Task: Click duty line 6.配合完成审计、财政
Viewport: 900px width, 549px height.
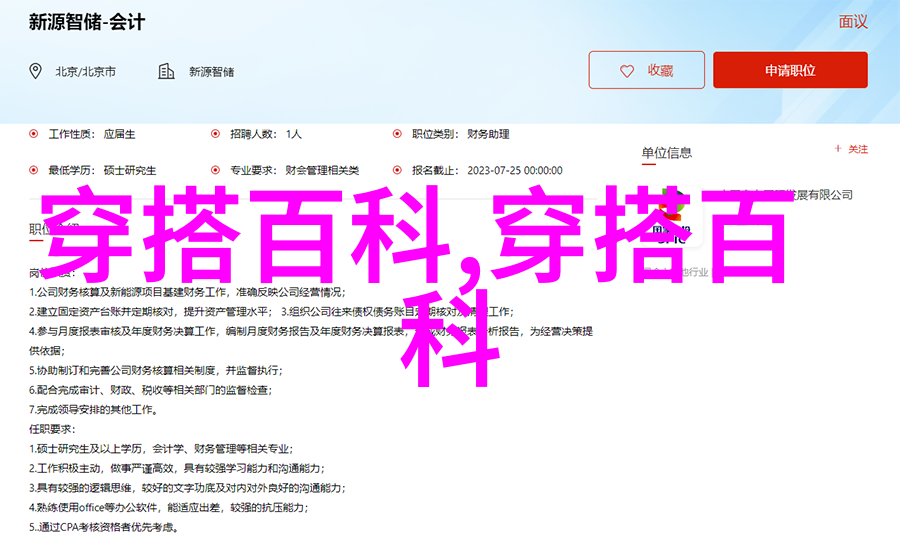Action: (x=150, y=390)
